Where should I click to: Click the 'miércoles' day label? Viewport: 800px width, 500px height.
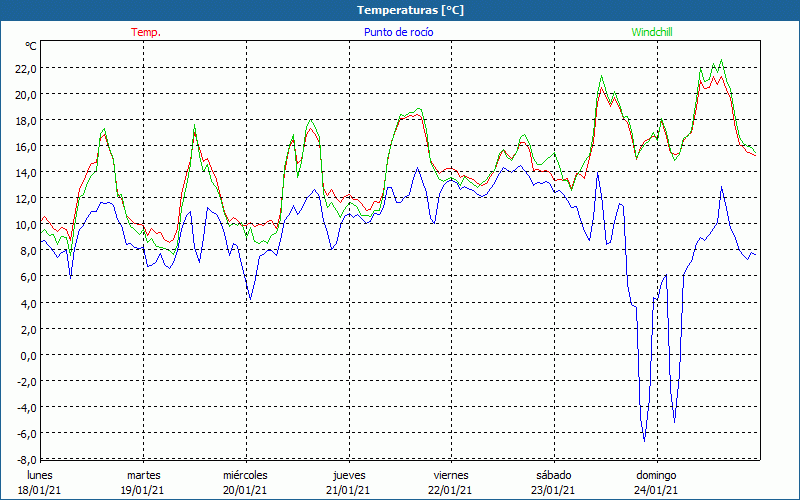(x=245, y=475)
